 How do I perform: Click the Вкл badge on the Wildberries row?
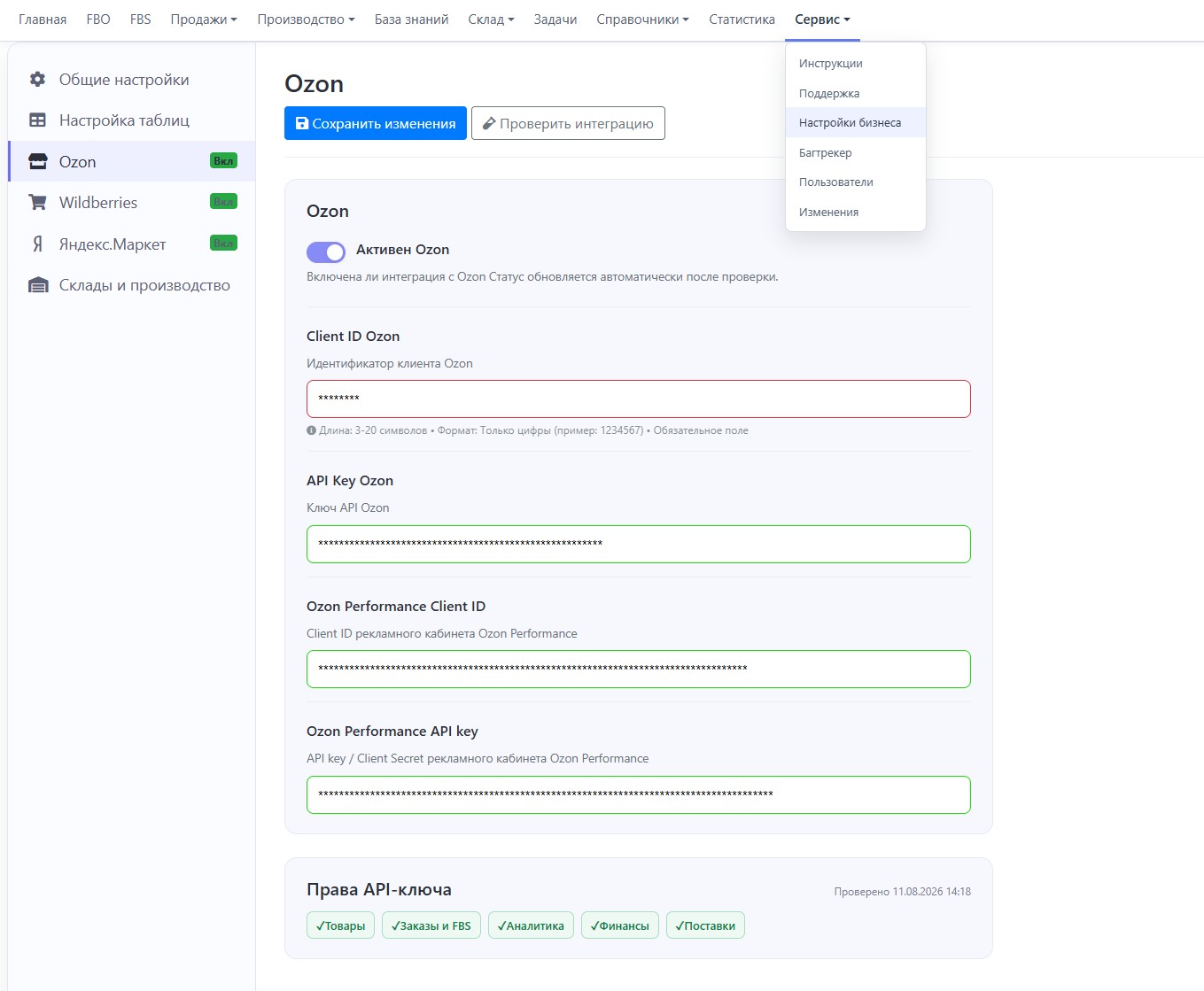tap(223, 202)
